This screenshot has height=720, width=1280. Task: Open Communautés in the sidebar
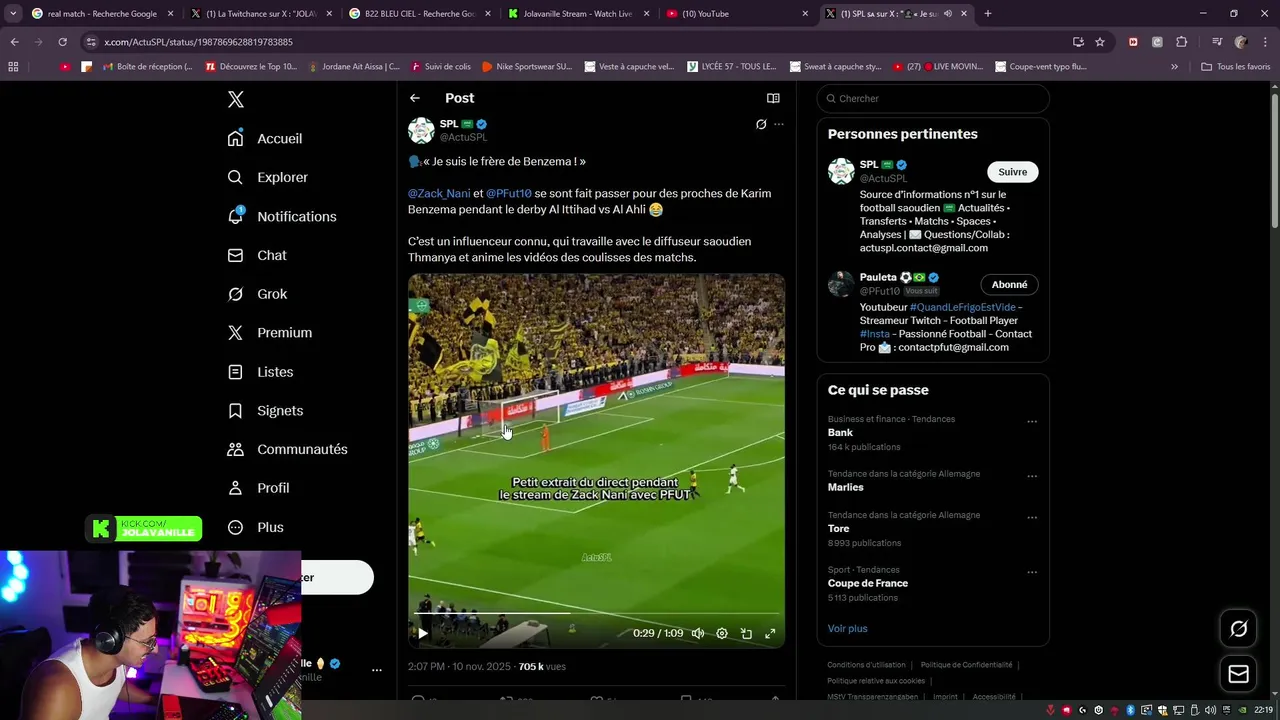coord(288,449)
